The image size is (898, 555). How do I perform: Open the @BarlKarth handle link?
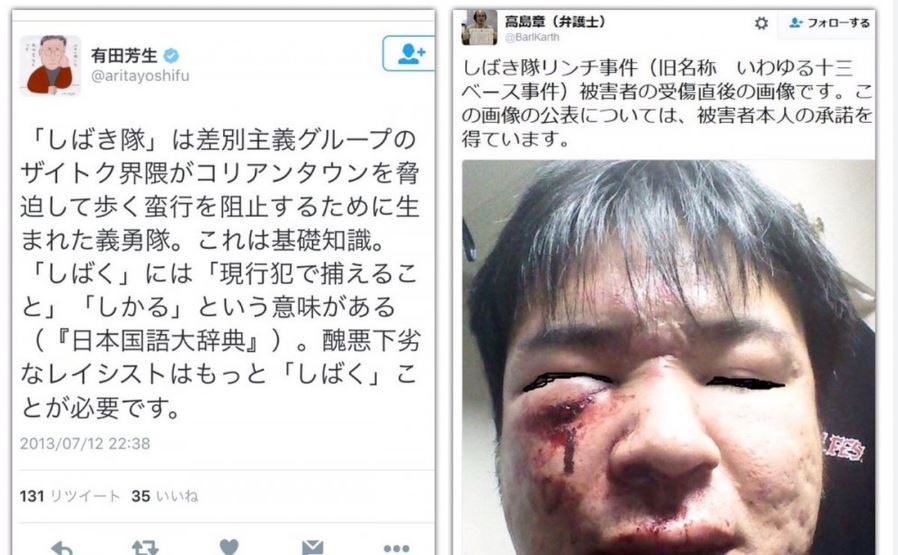[x=532, y=37]
